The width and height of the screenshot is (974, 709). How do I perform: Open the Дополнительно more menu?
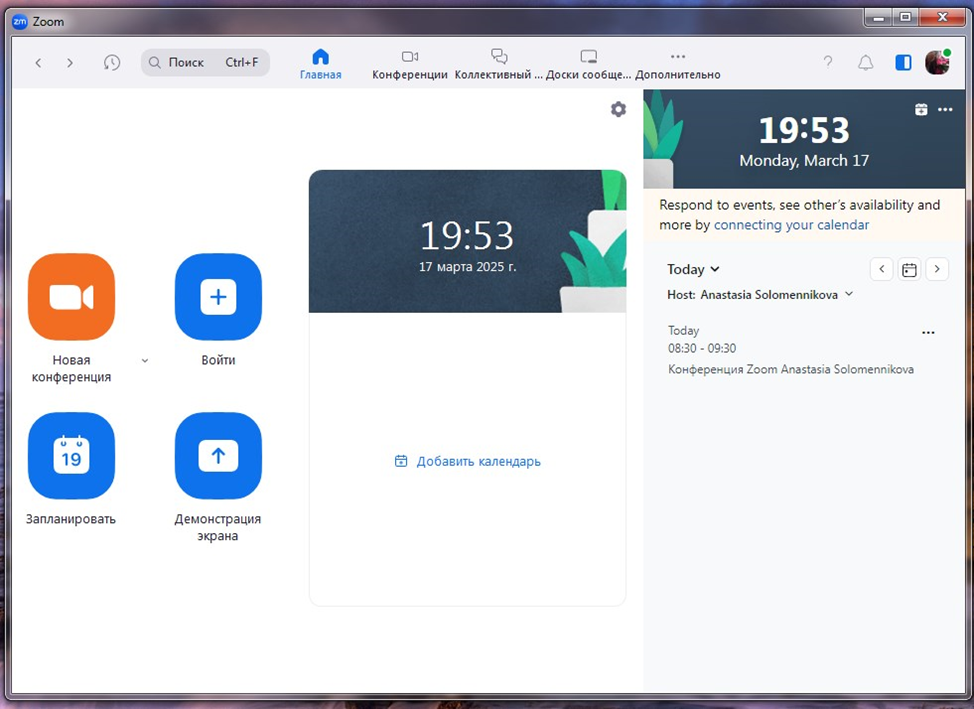[678, 65]
